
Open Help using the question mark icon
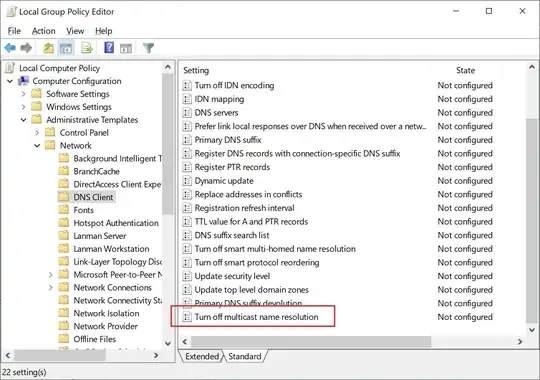pyautogui.click(x=109, y=48)
